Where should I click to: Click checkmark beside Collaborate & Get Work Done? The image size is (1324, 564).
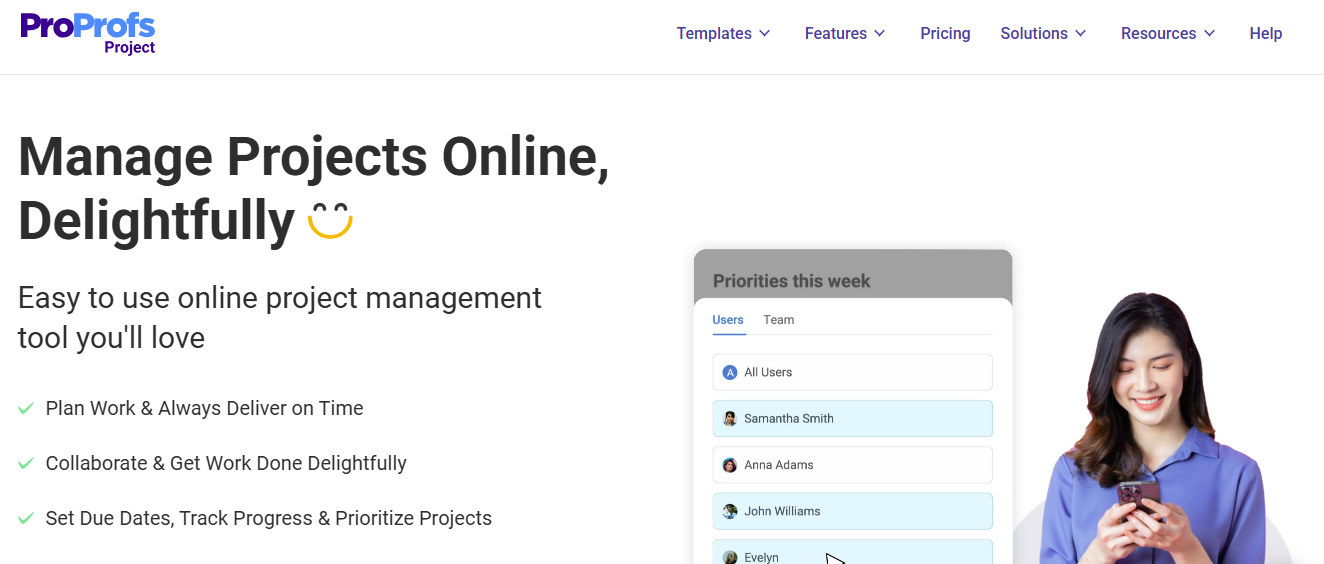26,463
